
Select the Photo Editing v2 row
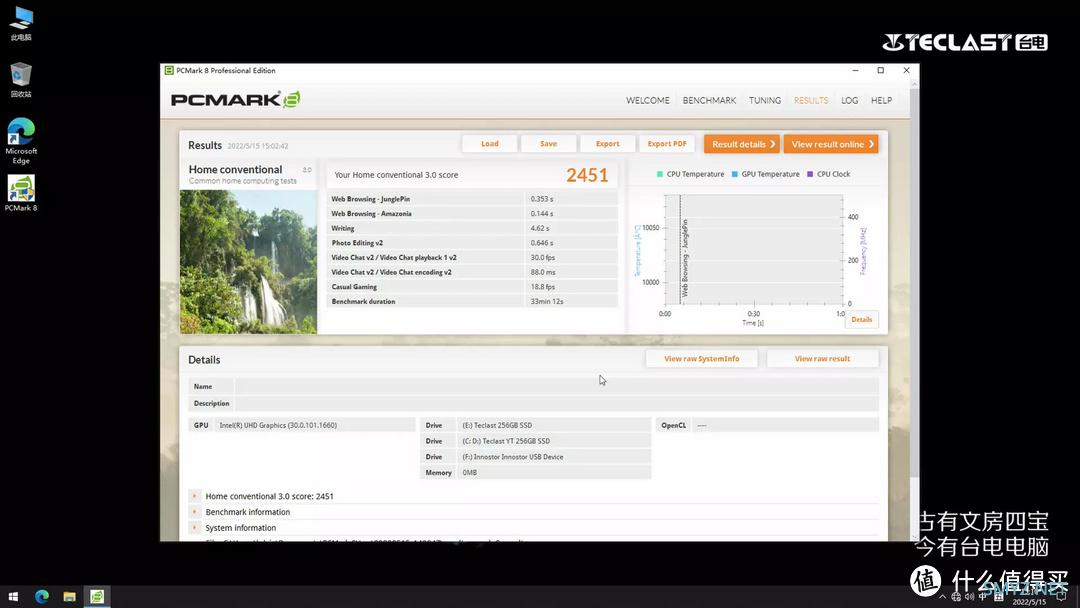[x=472, y=243]
